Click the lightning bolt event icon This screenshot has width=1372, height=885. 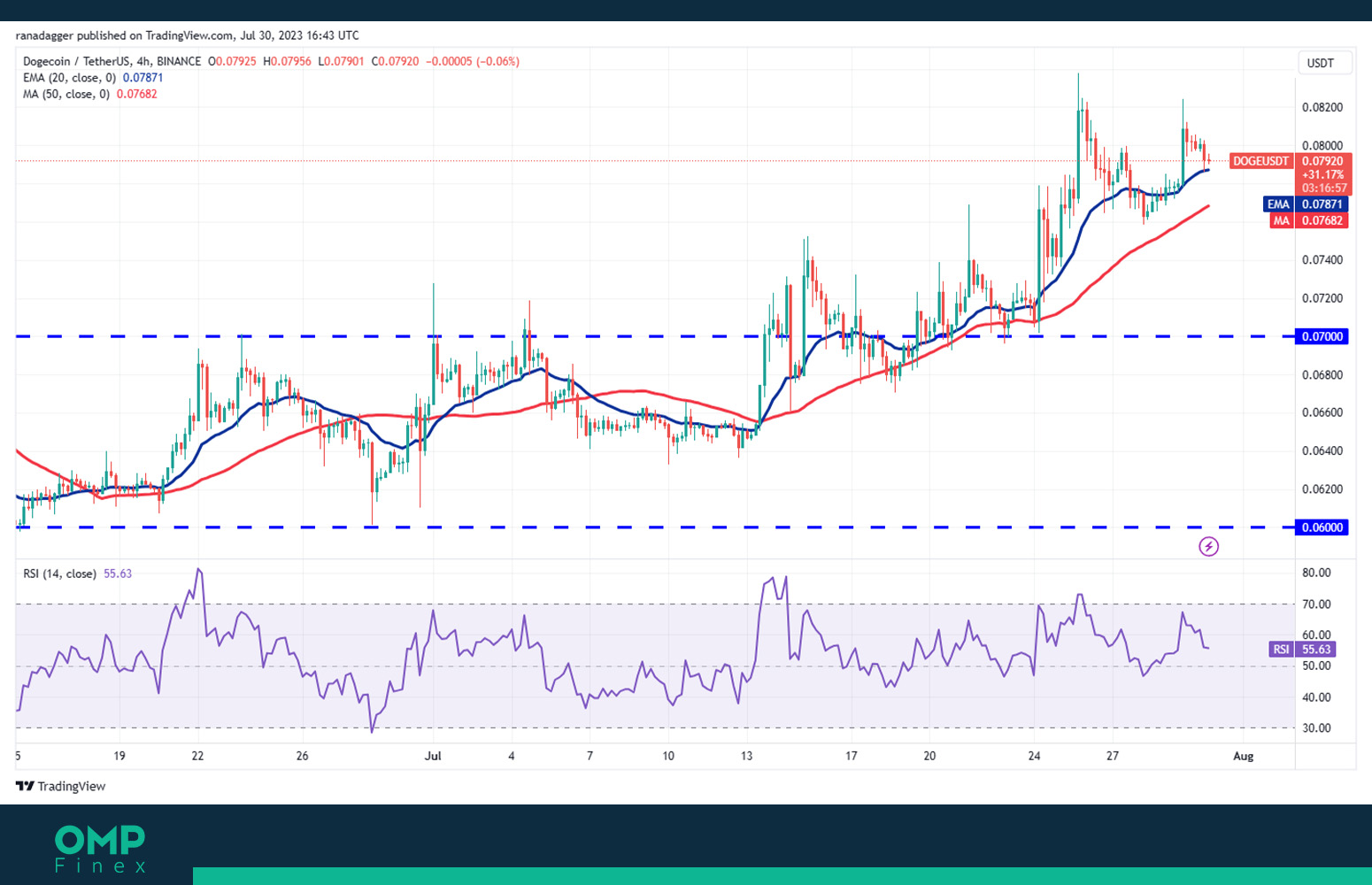(1208, 546)
